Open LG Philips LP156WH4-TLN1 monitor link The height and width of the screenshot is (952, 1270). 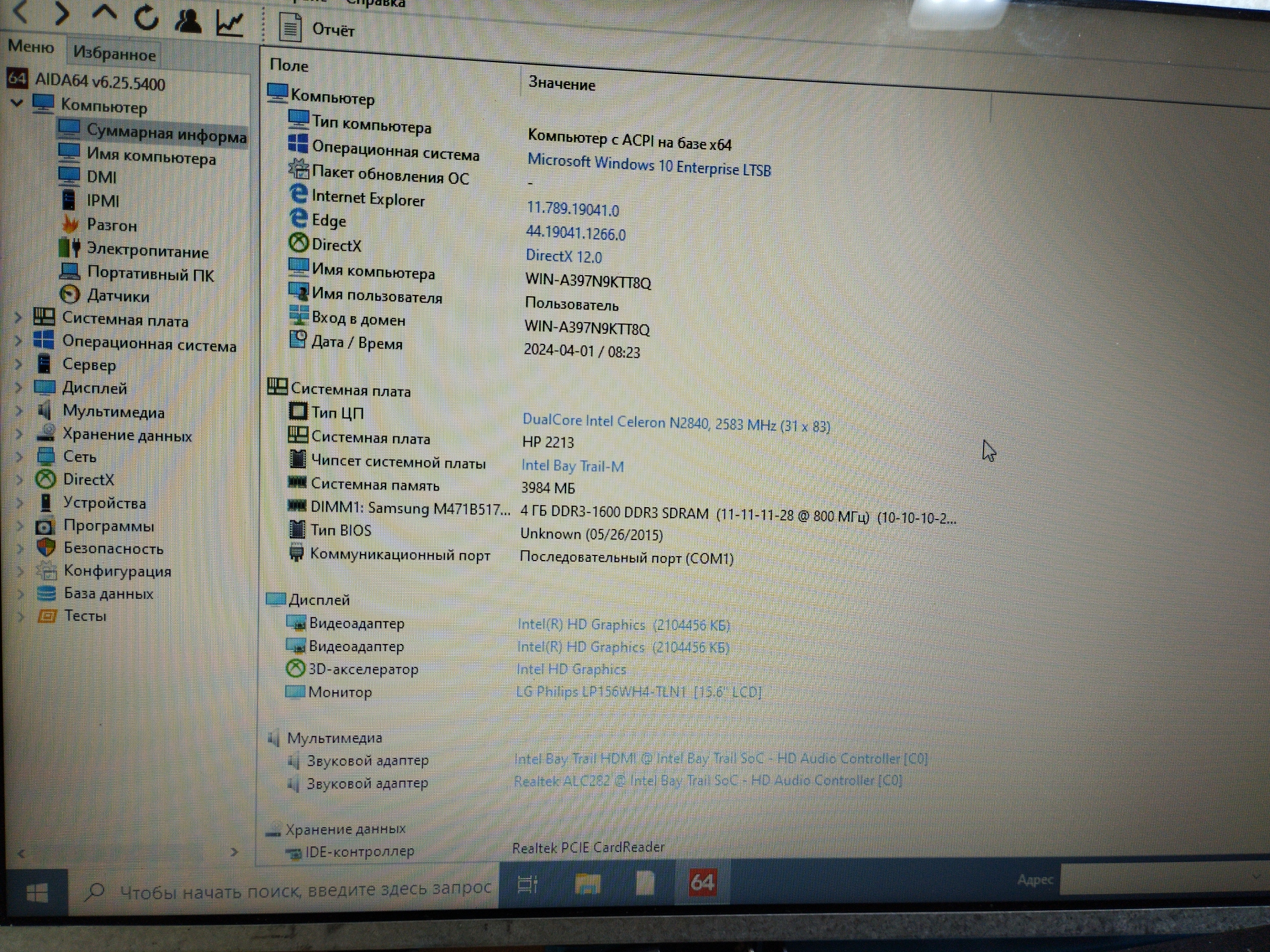tap(638, 692)
